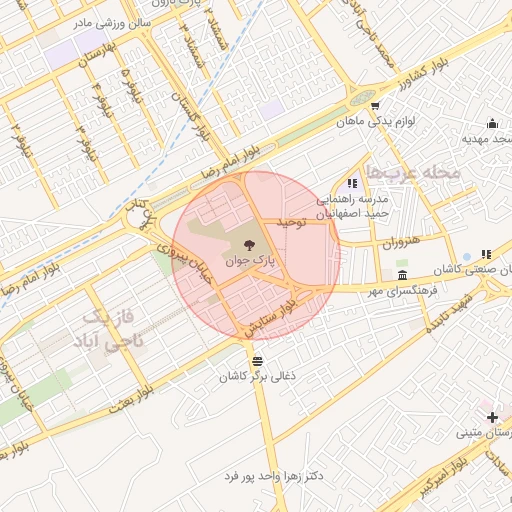
Task: Select the blue dot marker near صنعتی کاشان
Action: pyautogui.click(x=467, y=256)
